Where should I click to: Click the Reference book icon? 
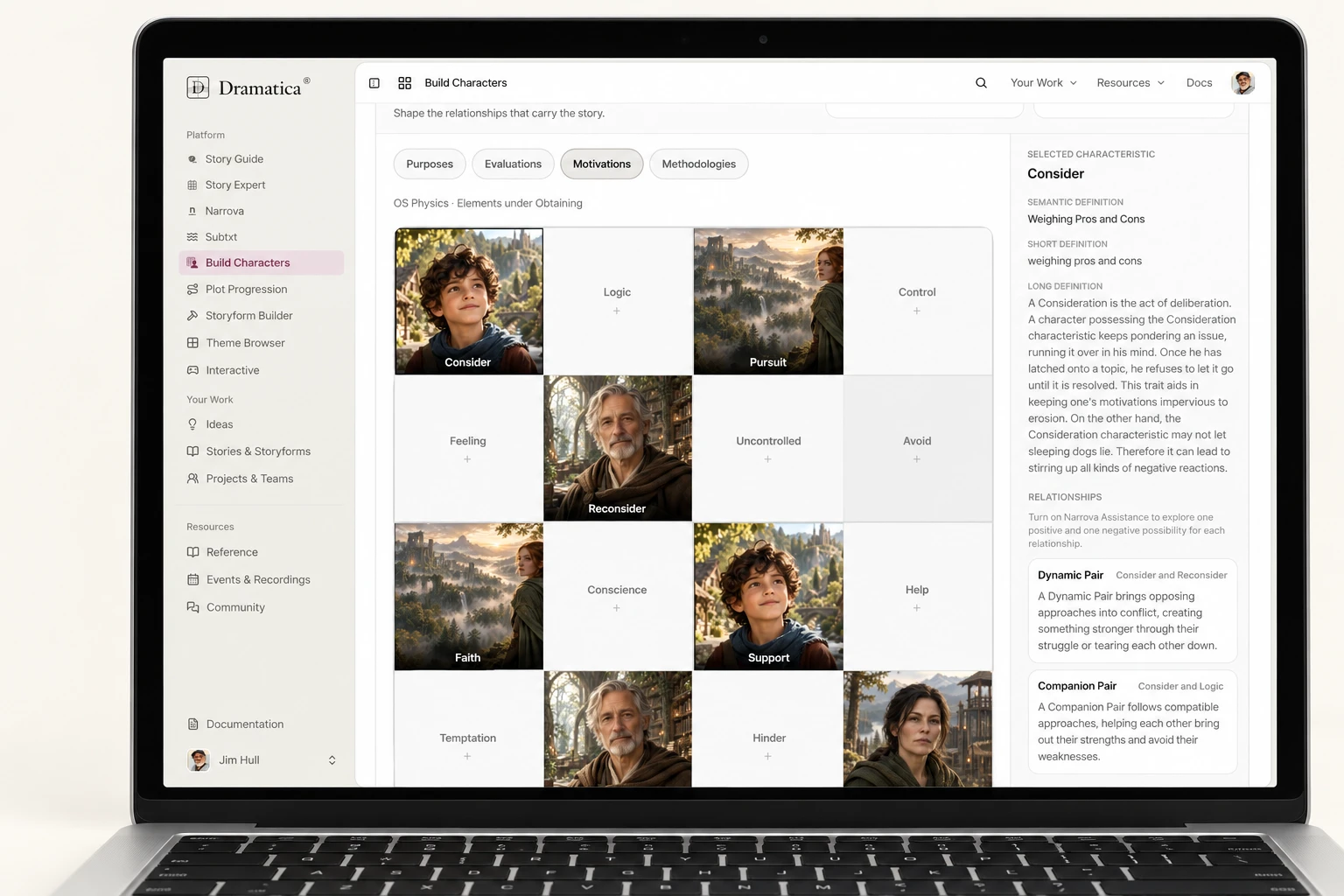pyautogui.click(x=192, y=552)
